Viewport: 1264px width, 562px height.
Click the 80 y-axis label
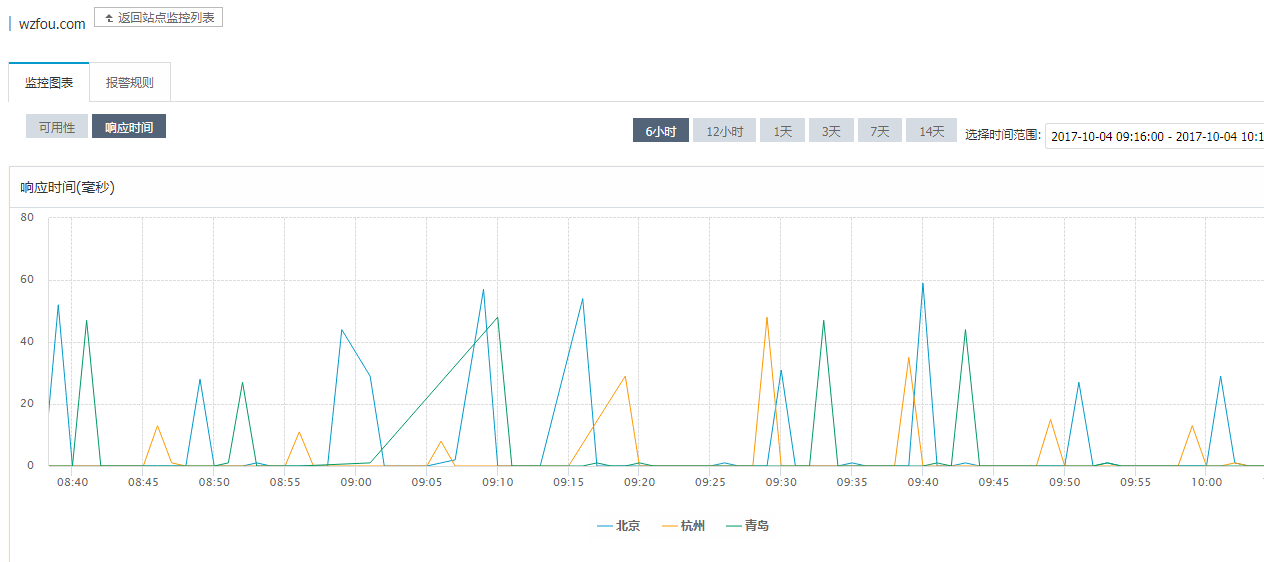pyautogui.click(x=27, y=217)
